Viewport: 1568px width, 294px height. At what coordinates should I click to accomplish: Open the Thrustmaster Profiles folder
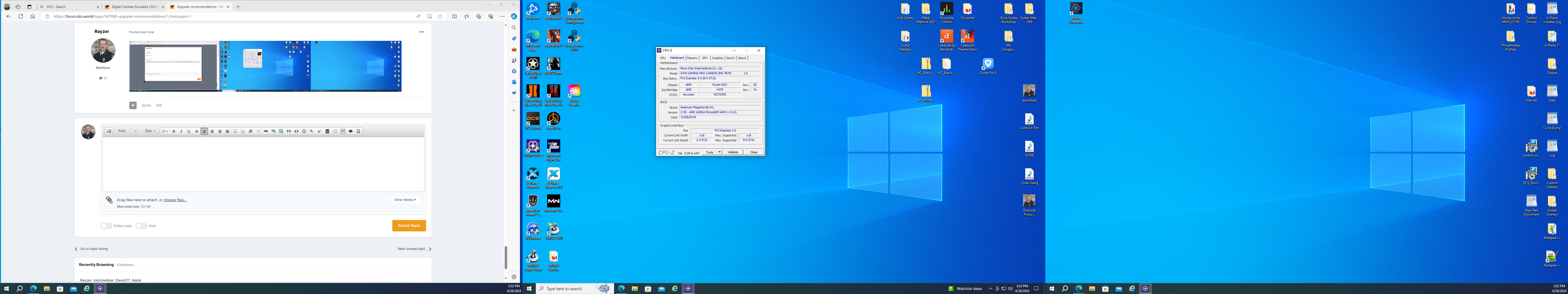1510,40
